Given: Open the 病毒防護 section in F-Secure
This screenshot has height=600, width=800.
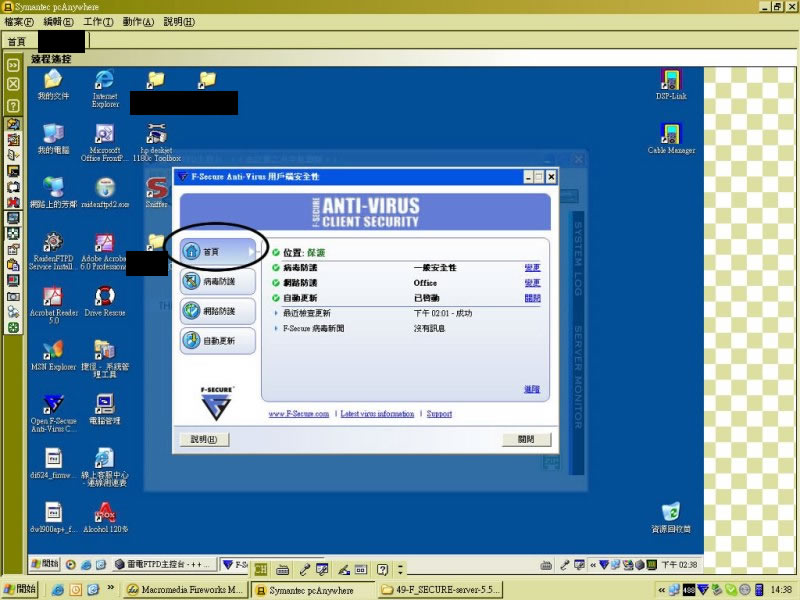Looking at the screenshot, I should 218,281.
